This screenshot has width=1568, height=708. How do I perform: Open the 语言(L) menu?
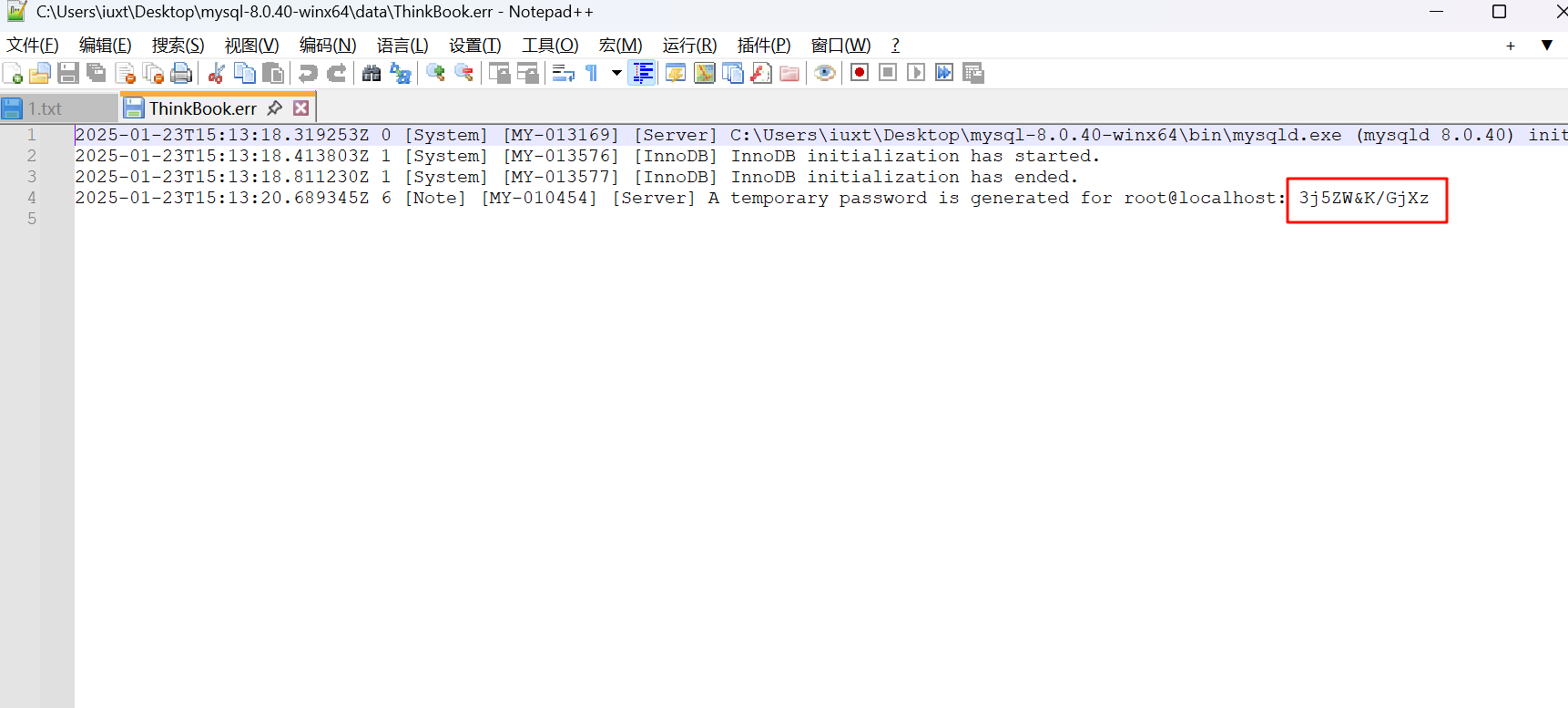(x=402, y=46)
